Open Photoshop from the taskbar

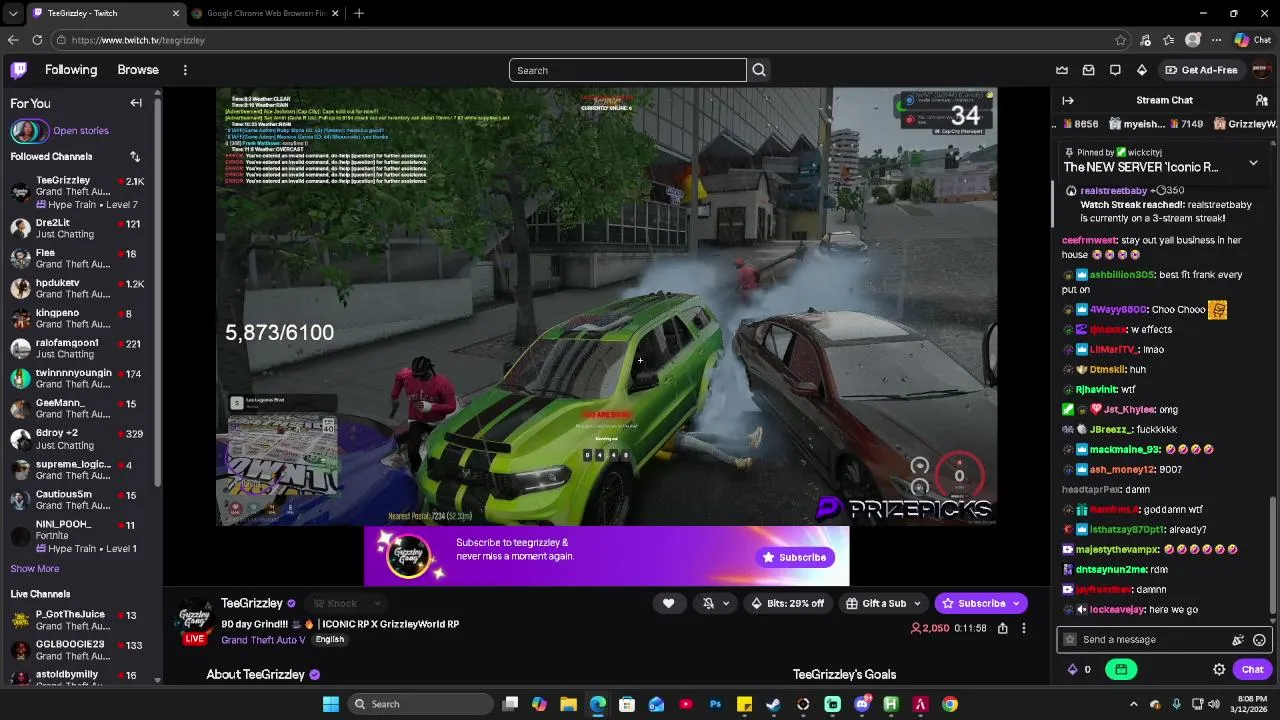click(715, 704)
